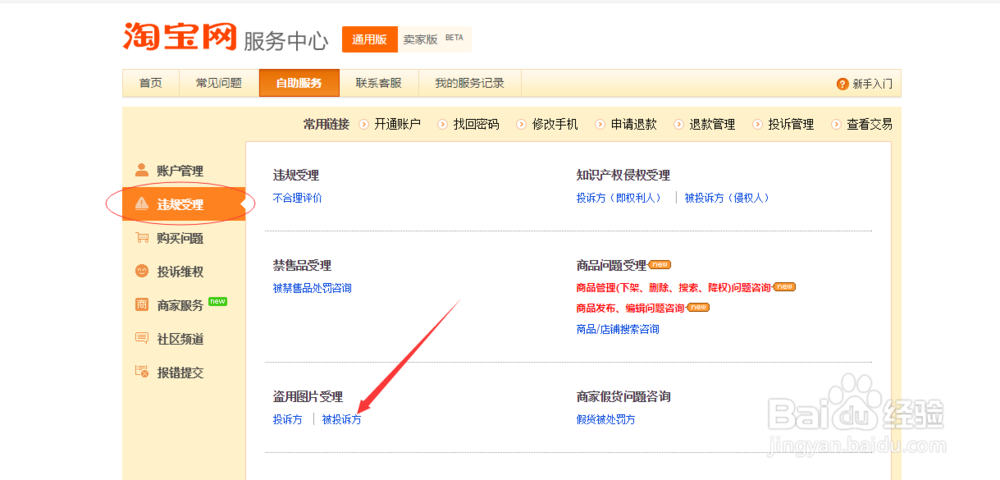Viewport: 1000px width, 480px height.
Task: Switch to the 通用版 version tab
Action: [370, 39]
